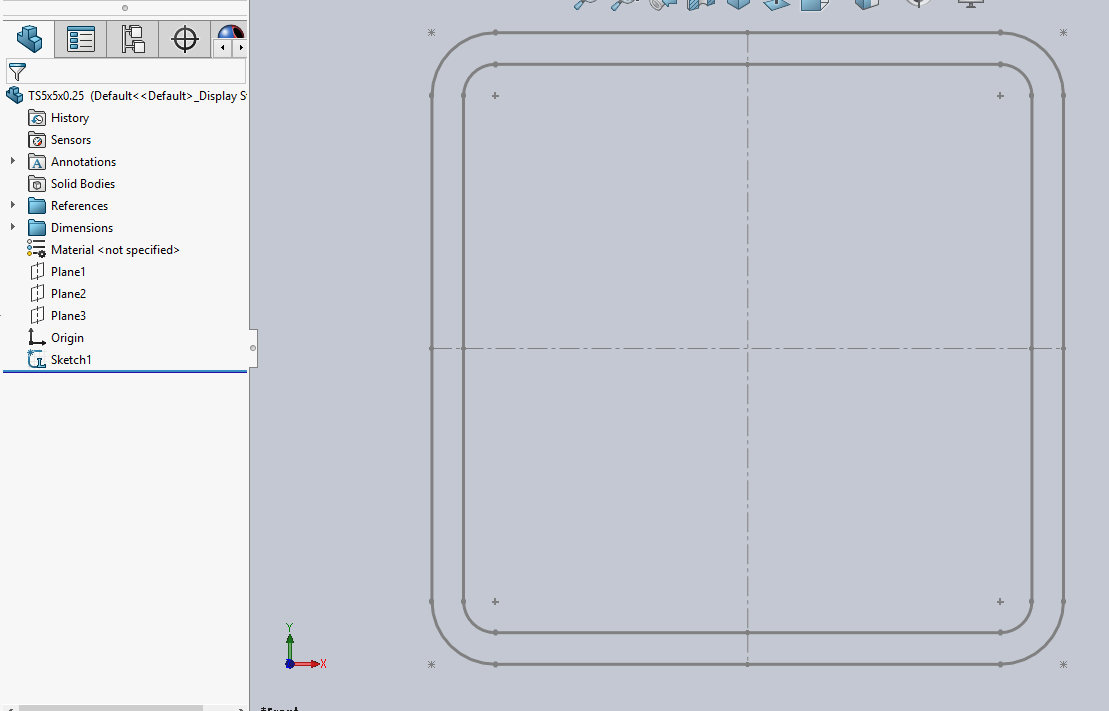Image resolution: width=1109 pixels, height=711 pixels.
Task: Select the Annotations folder
Action: click(71, 161)
